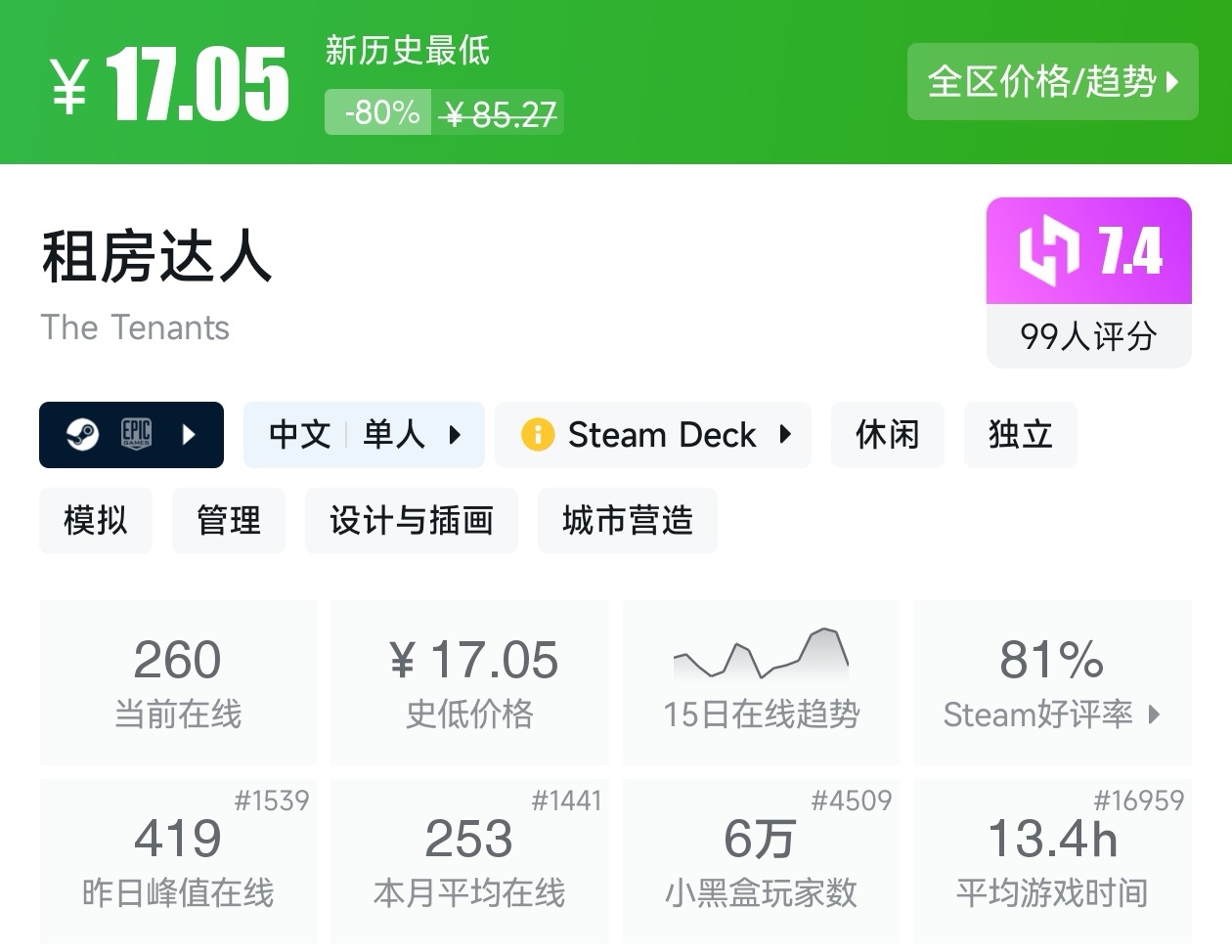1232x952 pixels.
Task: Open the 设计与插画 tag
Action: point(411,520)
